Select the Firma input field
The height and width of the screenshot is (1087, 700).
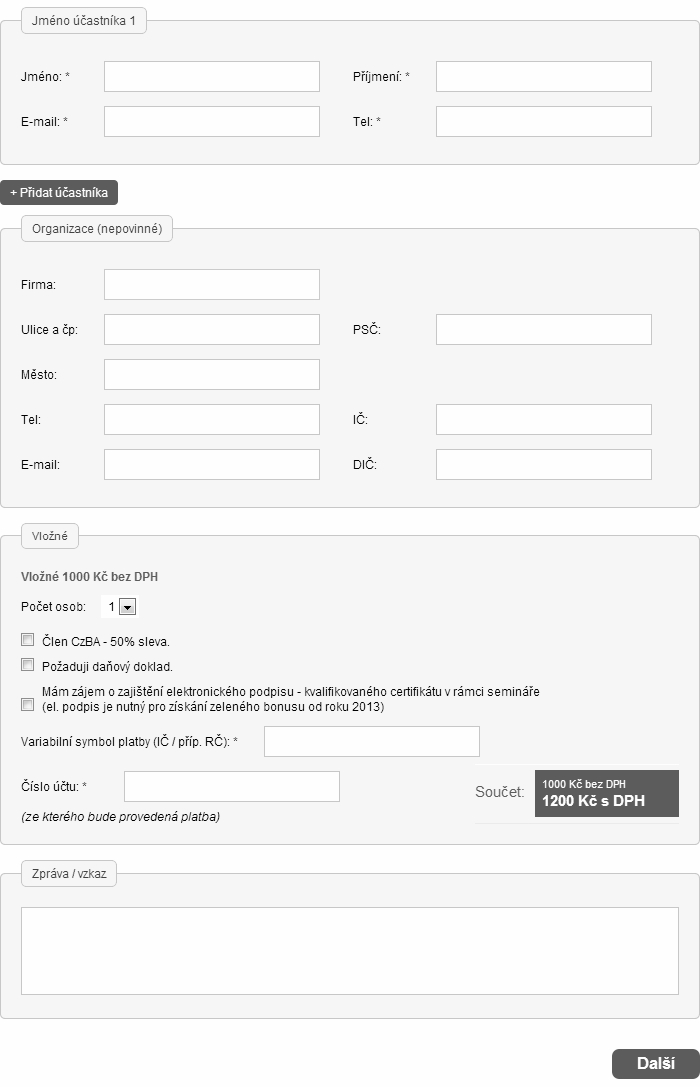pyautogui.click(x=211, y=284)
